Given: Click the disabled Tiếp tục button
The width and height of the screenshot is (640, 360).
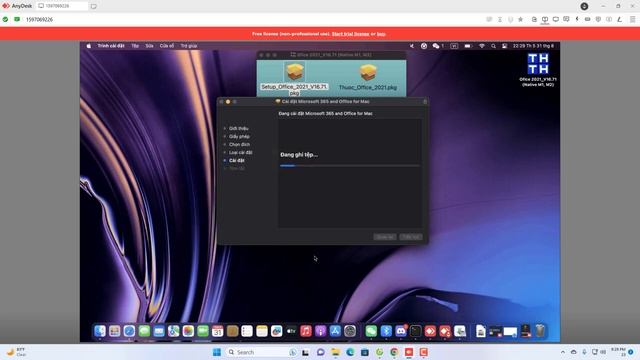Looking at the screenshot, I should [x=411, y=237].
